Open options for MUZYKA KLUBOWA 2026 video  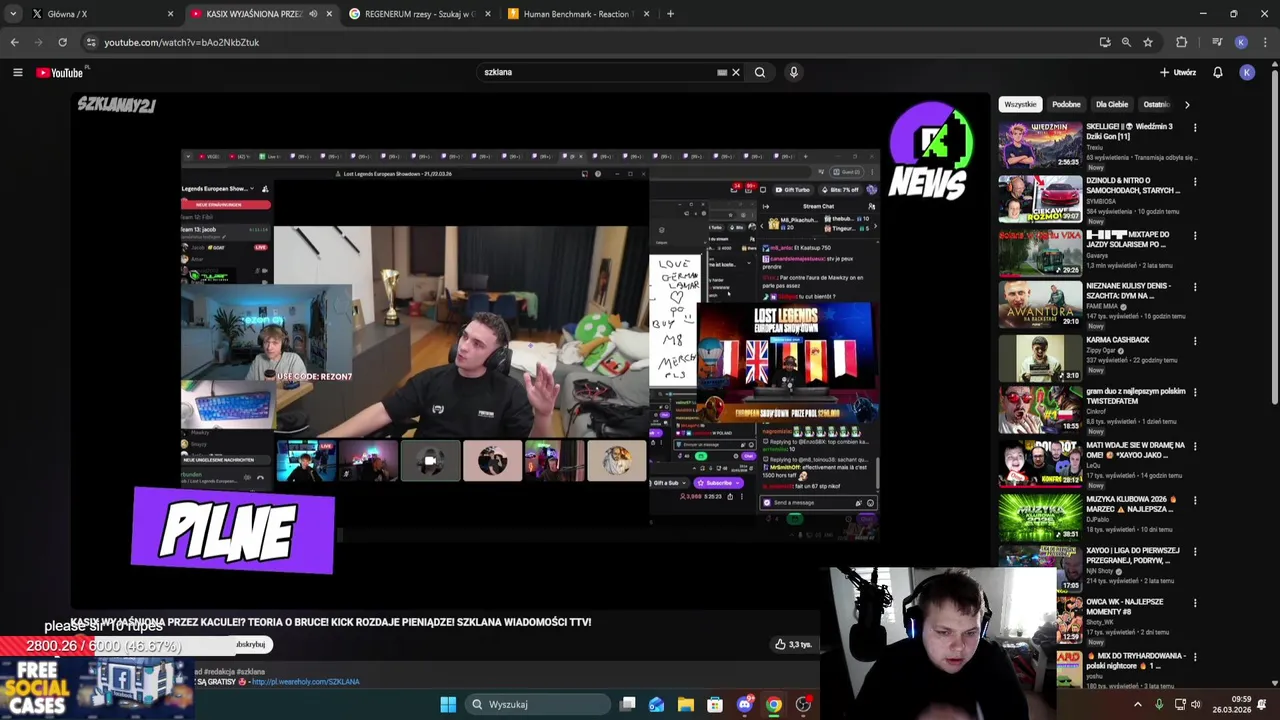click(1194, 500)
